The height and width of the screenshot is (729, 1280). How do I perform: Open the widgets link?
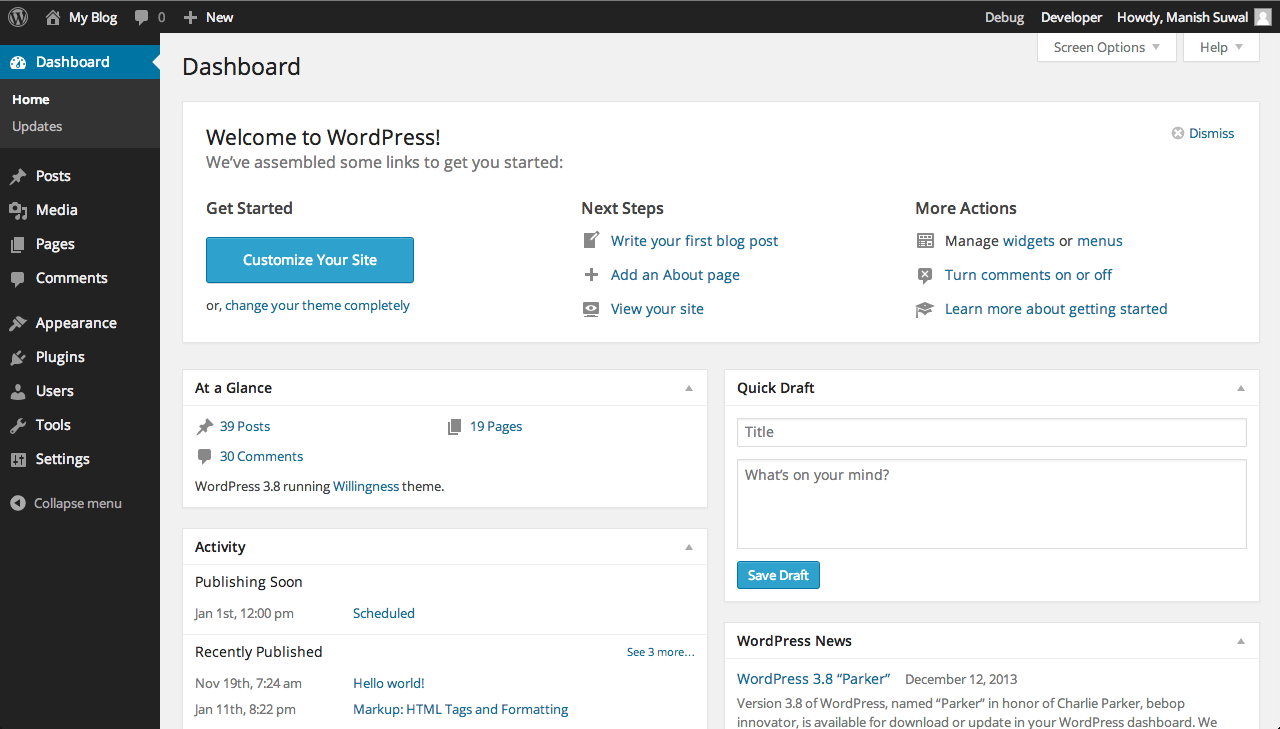(1029, 241)
